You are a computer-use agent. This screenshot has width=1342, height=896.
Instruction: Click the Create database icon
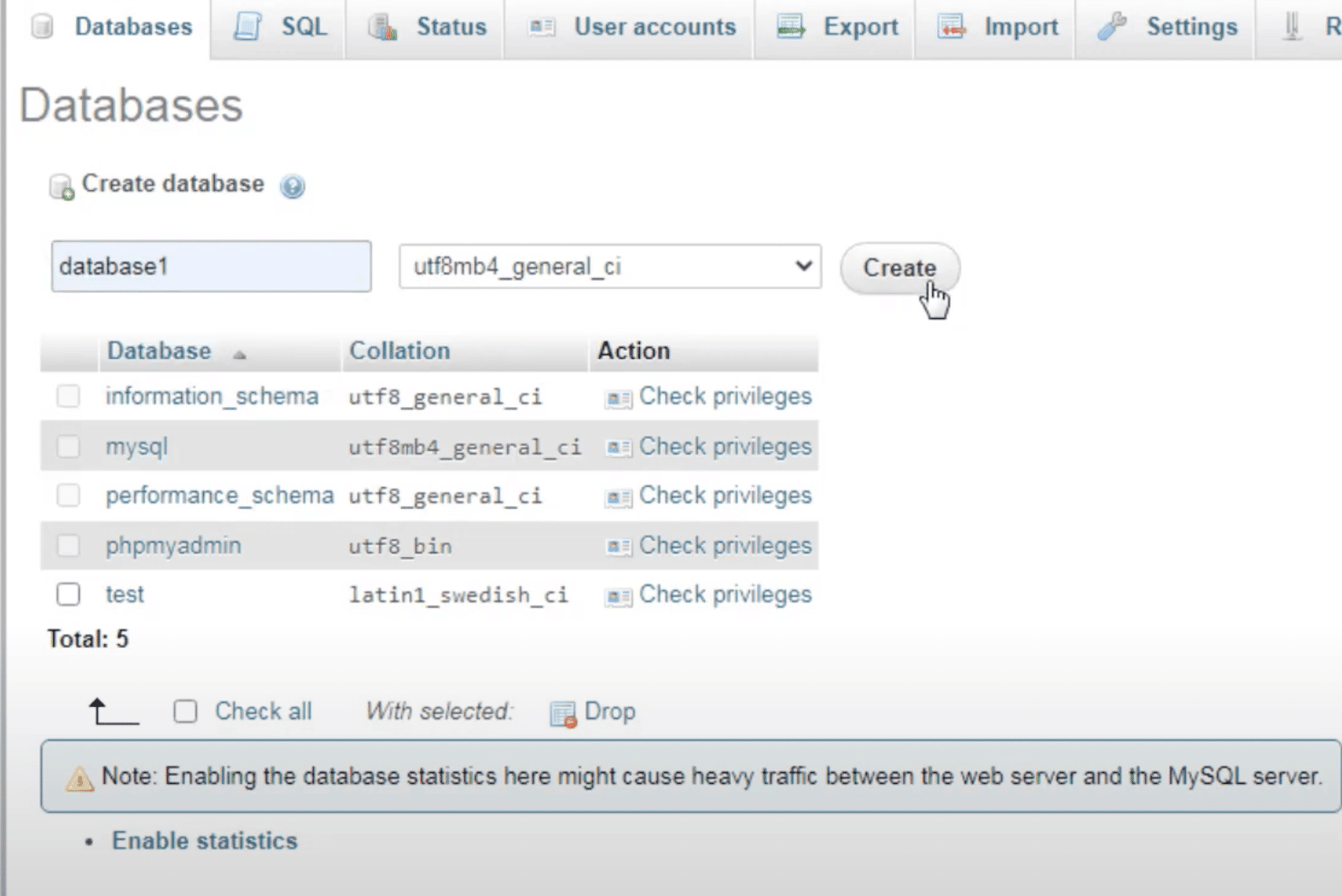pyautogui.click(x=61, y=187)
